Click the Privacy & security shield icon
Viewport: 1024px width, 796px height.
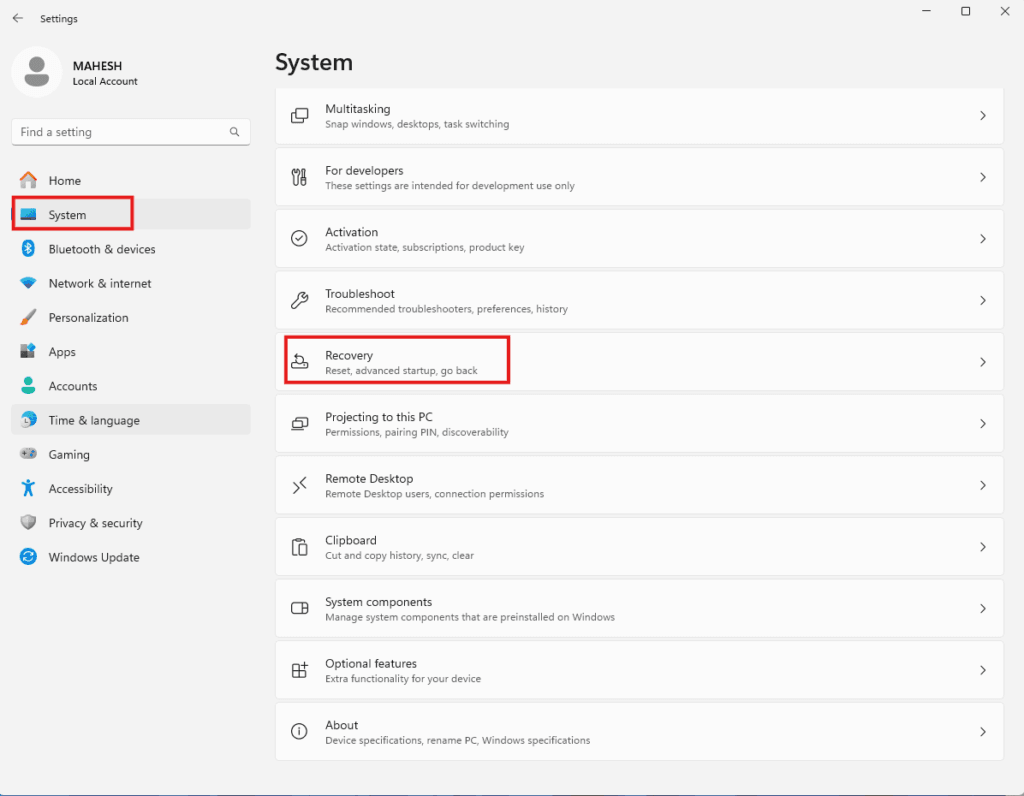(x=28, y=523)
